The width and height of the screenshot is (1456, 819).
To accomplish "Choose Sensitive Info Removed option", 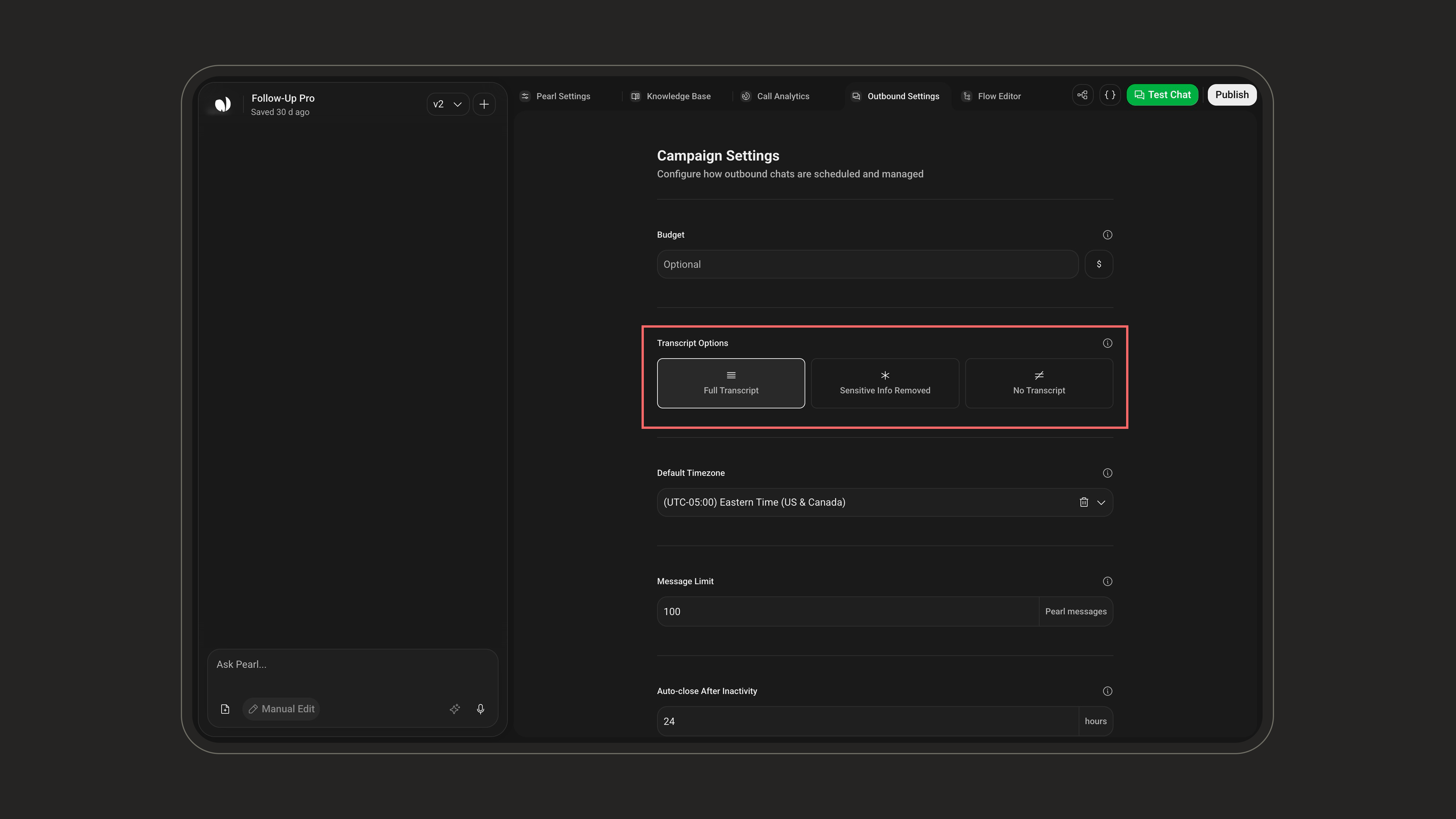I will [x=885, y=383].
